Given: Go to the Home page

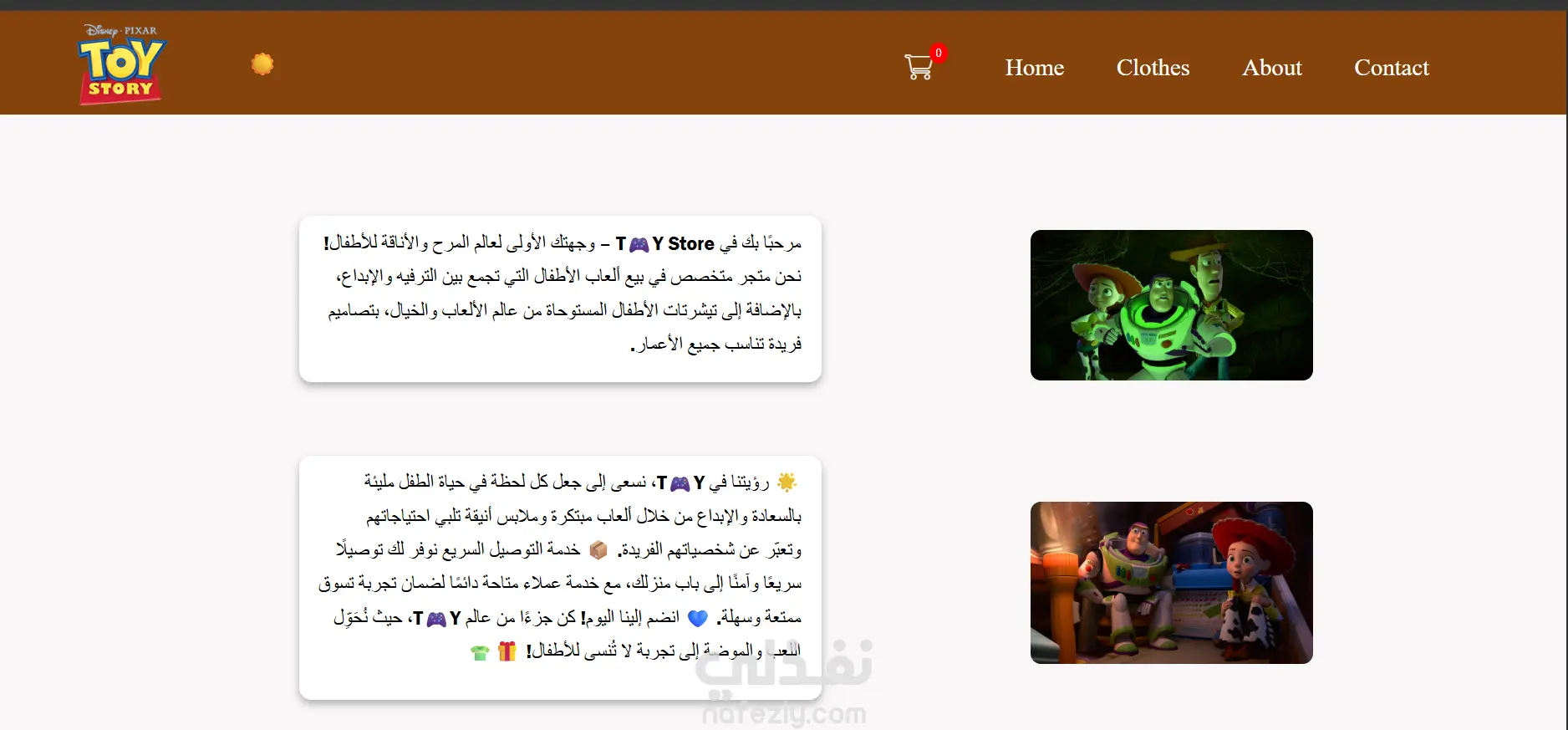Looking at the screenshot, I should coord(1035,68).
